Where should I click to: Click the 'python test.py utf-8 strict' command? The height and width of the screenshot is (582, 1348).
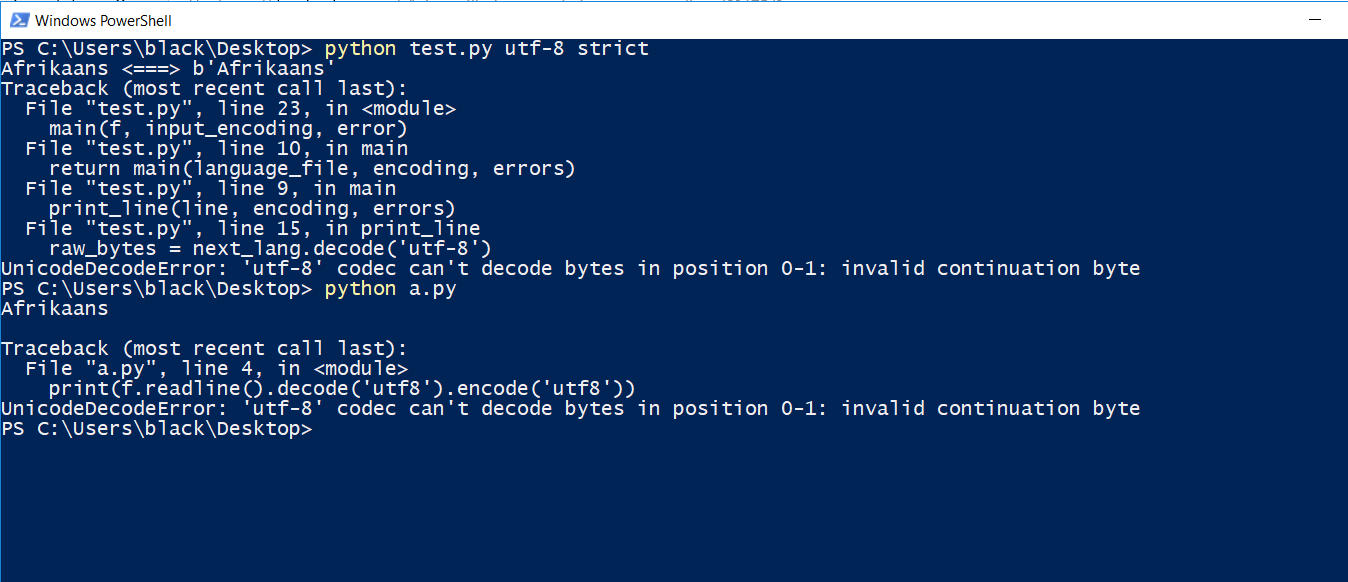coord(487,48)
